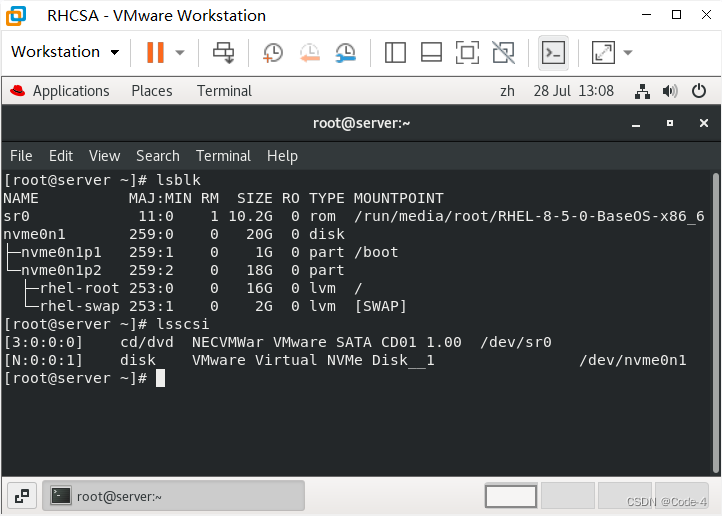Toggle Unity mode icon
Viewport: 722px width, 516px height.
coord(503,52)
